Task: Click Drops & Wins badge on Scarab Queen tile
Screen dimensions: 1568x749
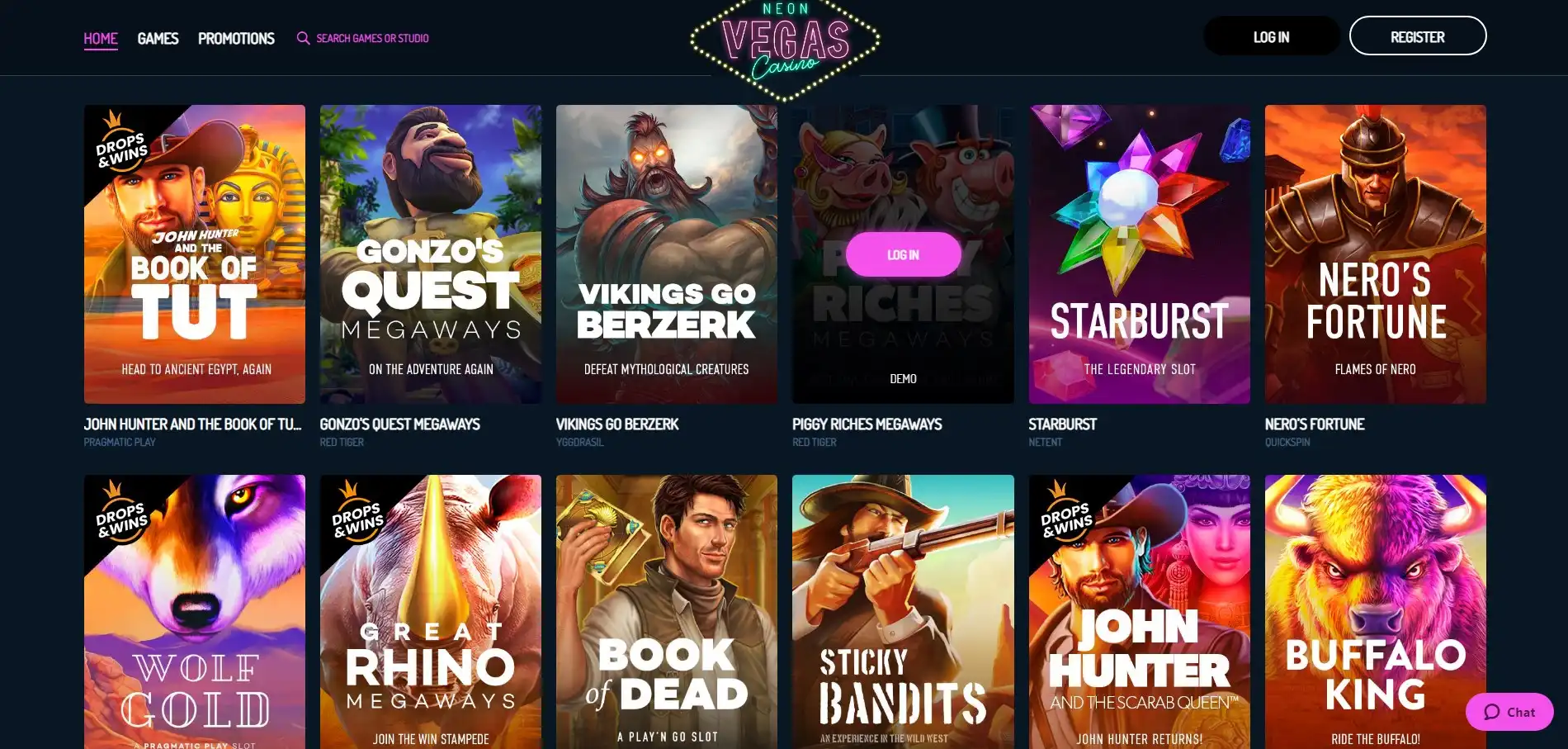Action: 1066,512
